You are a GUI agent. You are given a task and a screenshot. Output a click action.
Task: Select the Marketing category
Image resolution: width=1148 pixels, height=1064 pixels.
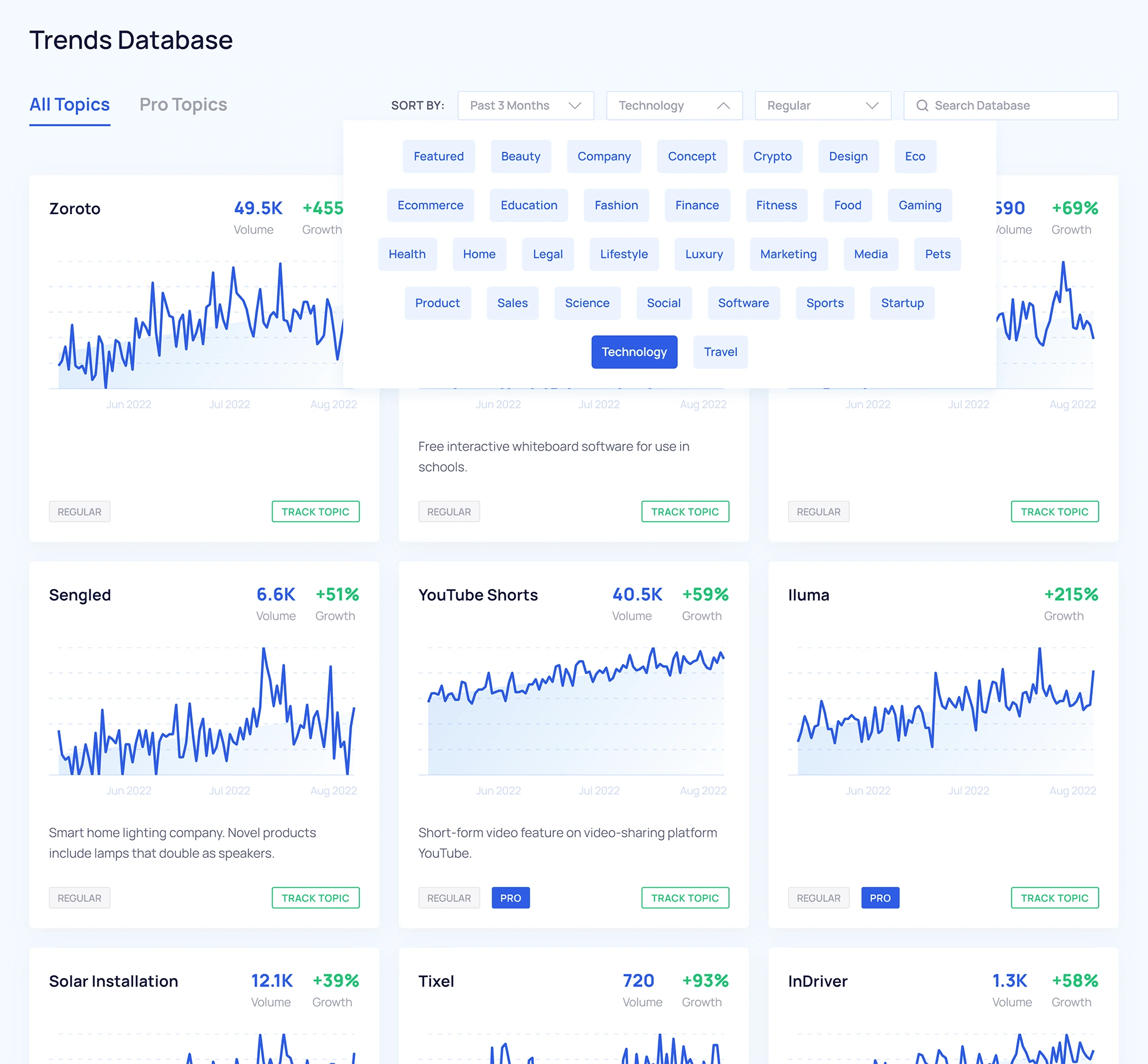(x=788, y=254)
